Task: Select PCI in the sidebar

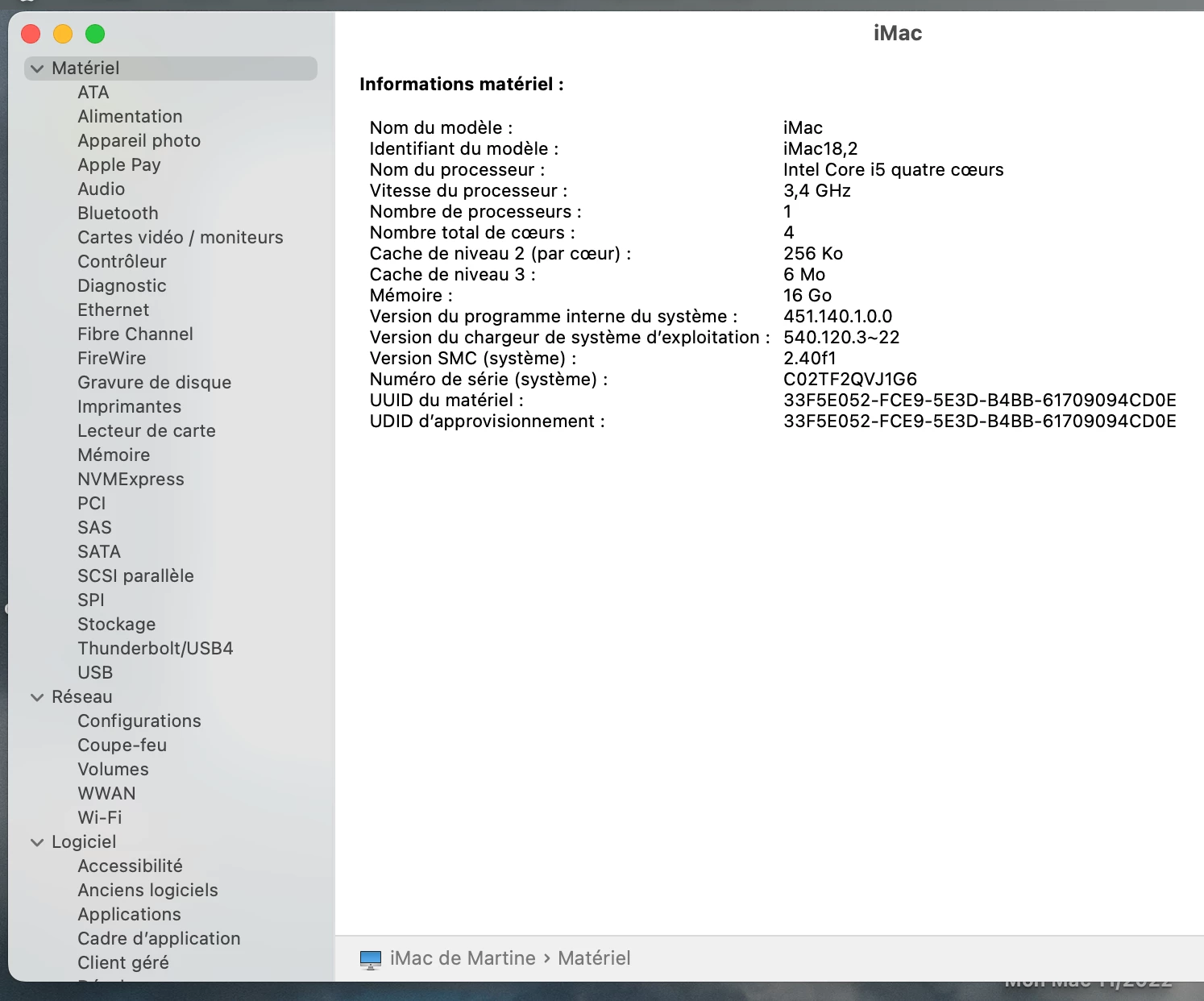Action: [x=92, y=504]
